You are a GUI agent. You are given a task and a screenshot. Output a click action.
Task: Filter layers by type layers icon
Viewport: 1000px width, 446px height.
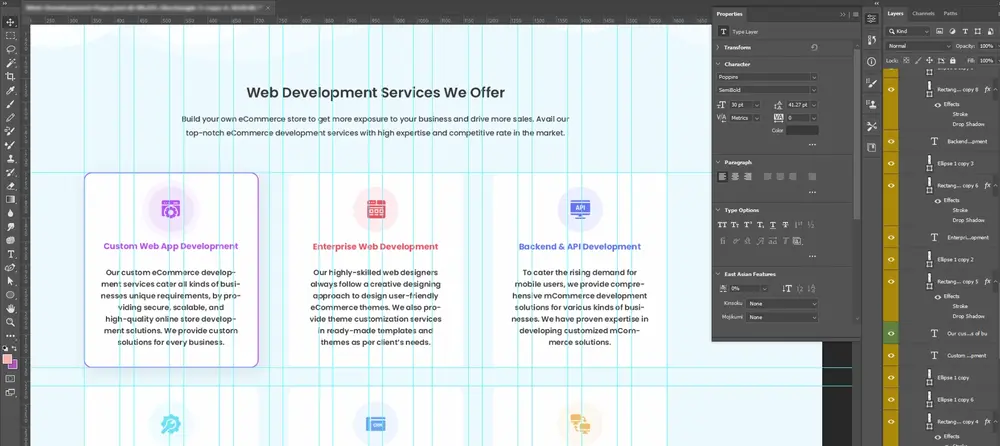tap(964, 31)
